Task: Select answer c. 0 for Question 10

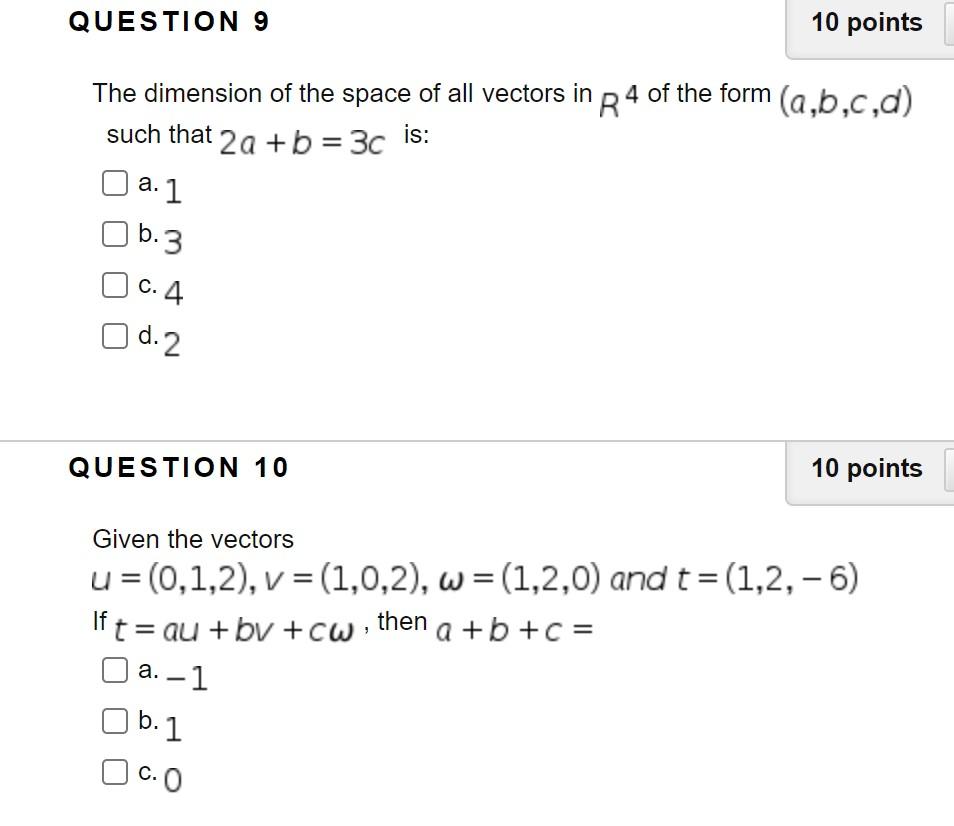Action: [114, 771]
